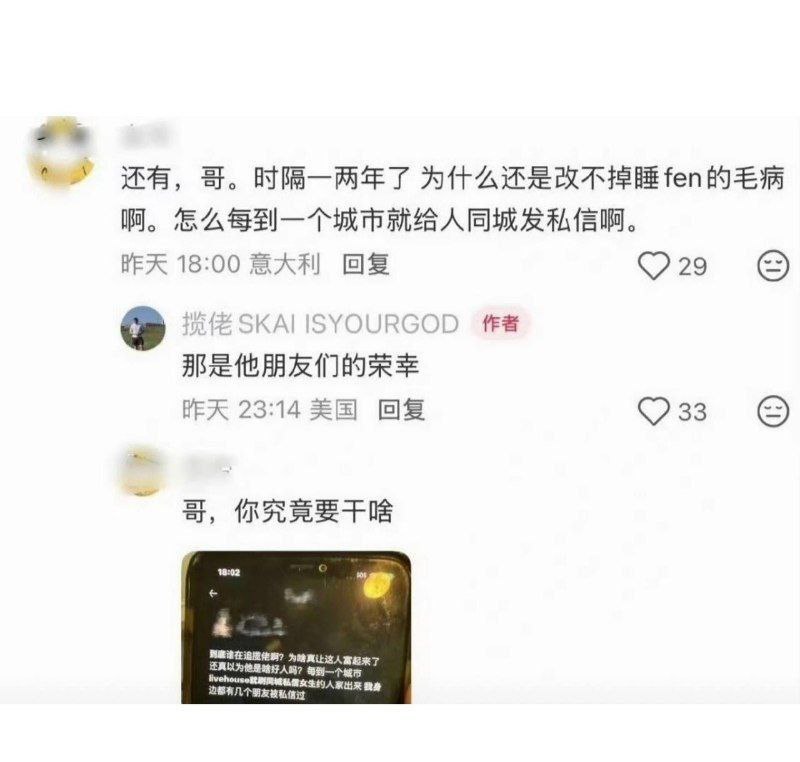Tap the emoji face beside 29 likes
Screen dimensions: 800x762
(772, 265)
